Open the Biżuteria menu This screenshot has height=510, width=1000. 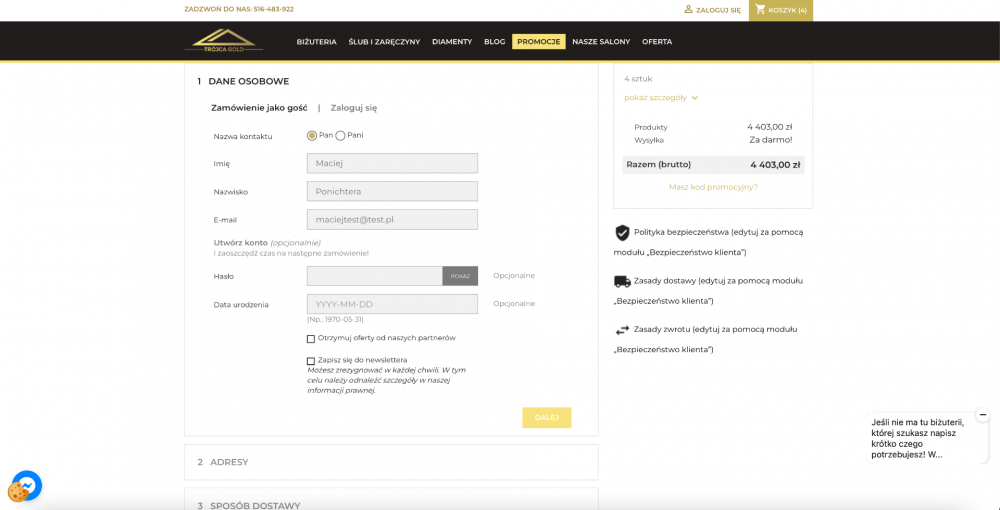316,42
